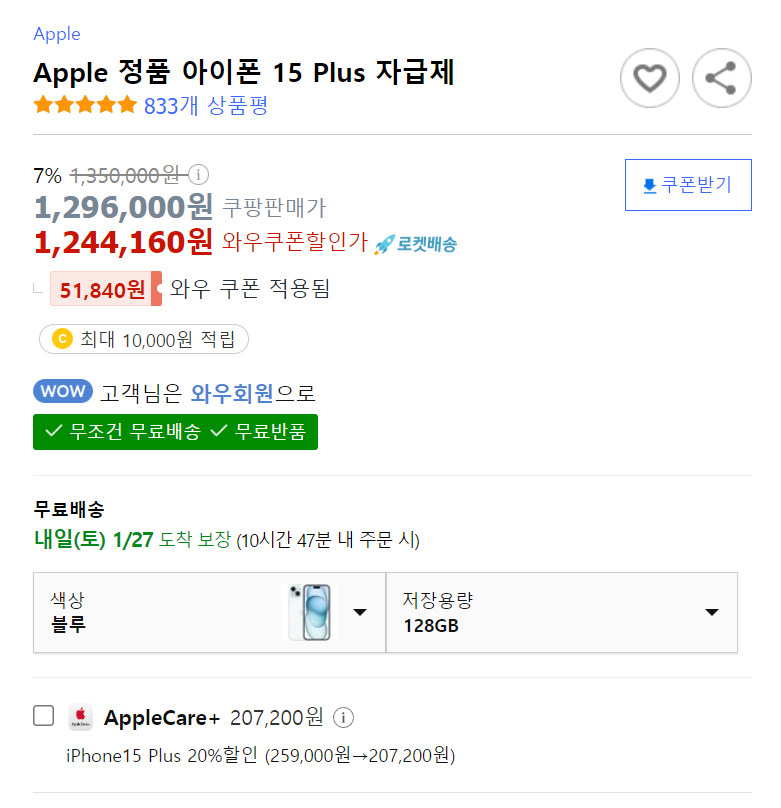Add product to wishlist with heart icon
The width and height of the screenshot is (781, 808).
649,78
